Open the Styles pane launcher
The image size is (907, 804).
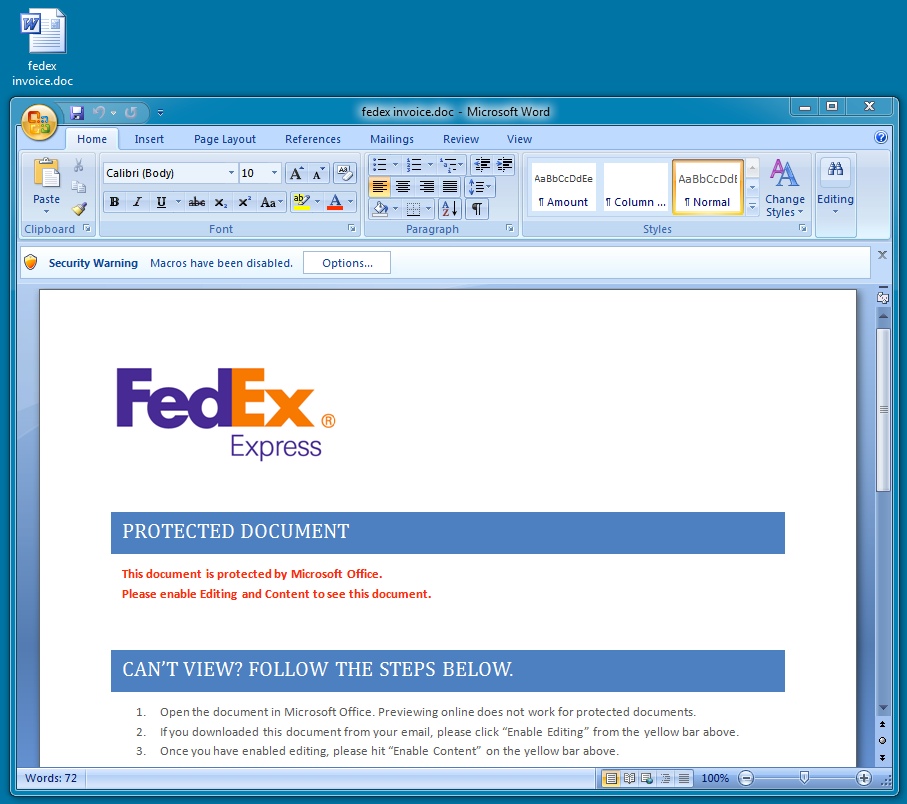click(x=803, y=228)
